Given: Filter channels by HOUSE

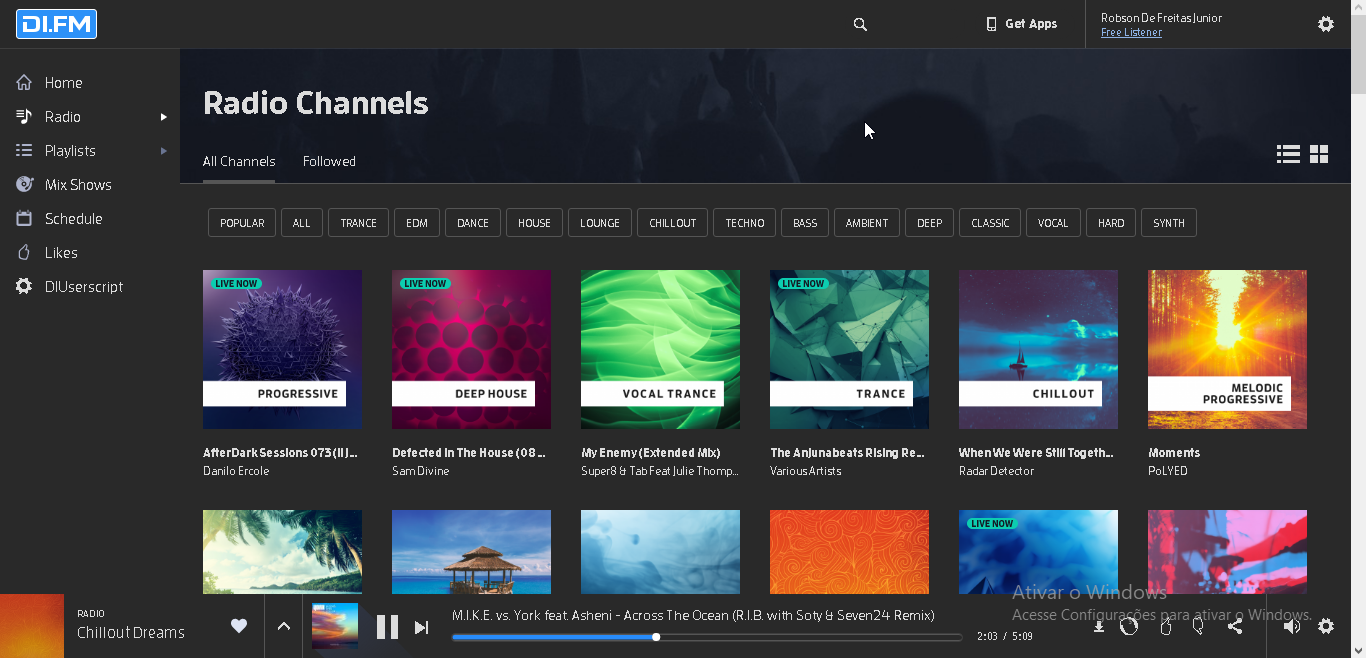Looking at the screenshot, I should [534, 223].
